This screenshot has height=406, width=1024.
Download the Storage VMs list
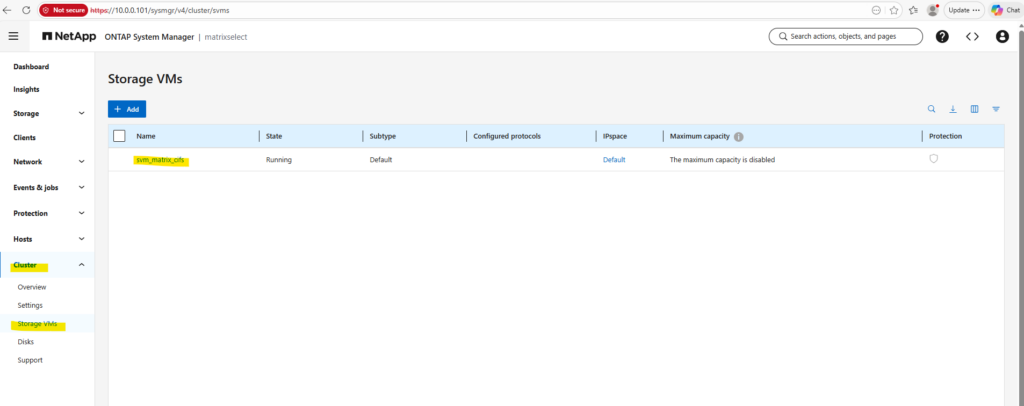coord(953,109)
